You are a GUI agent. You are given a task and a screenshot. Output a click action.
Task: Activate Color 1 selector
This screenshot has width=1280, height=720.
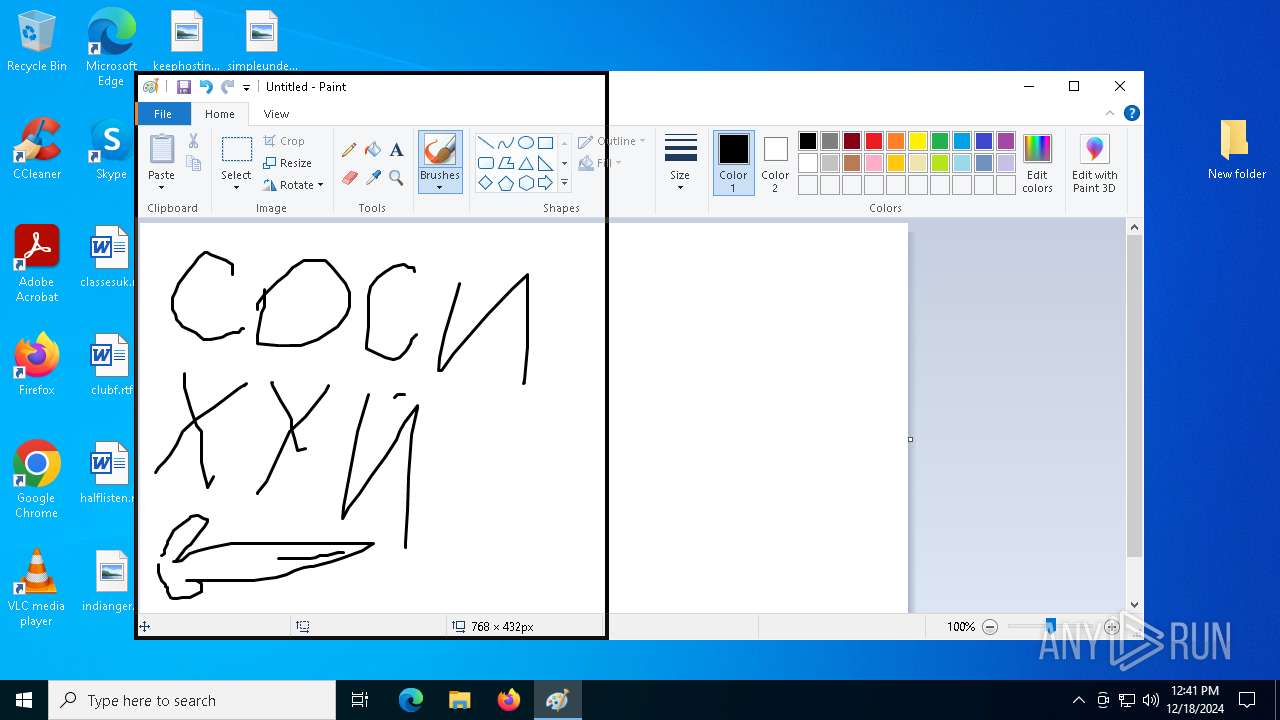[733, 163]
